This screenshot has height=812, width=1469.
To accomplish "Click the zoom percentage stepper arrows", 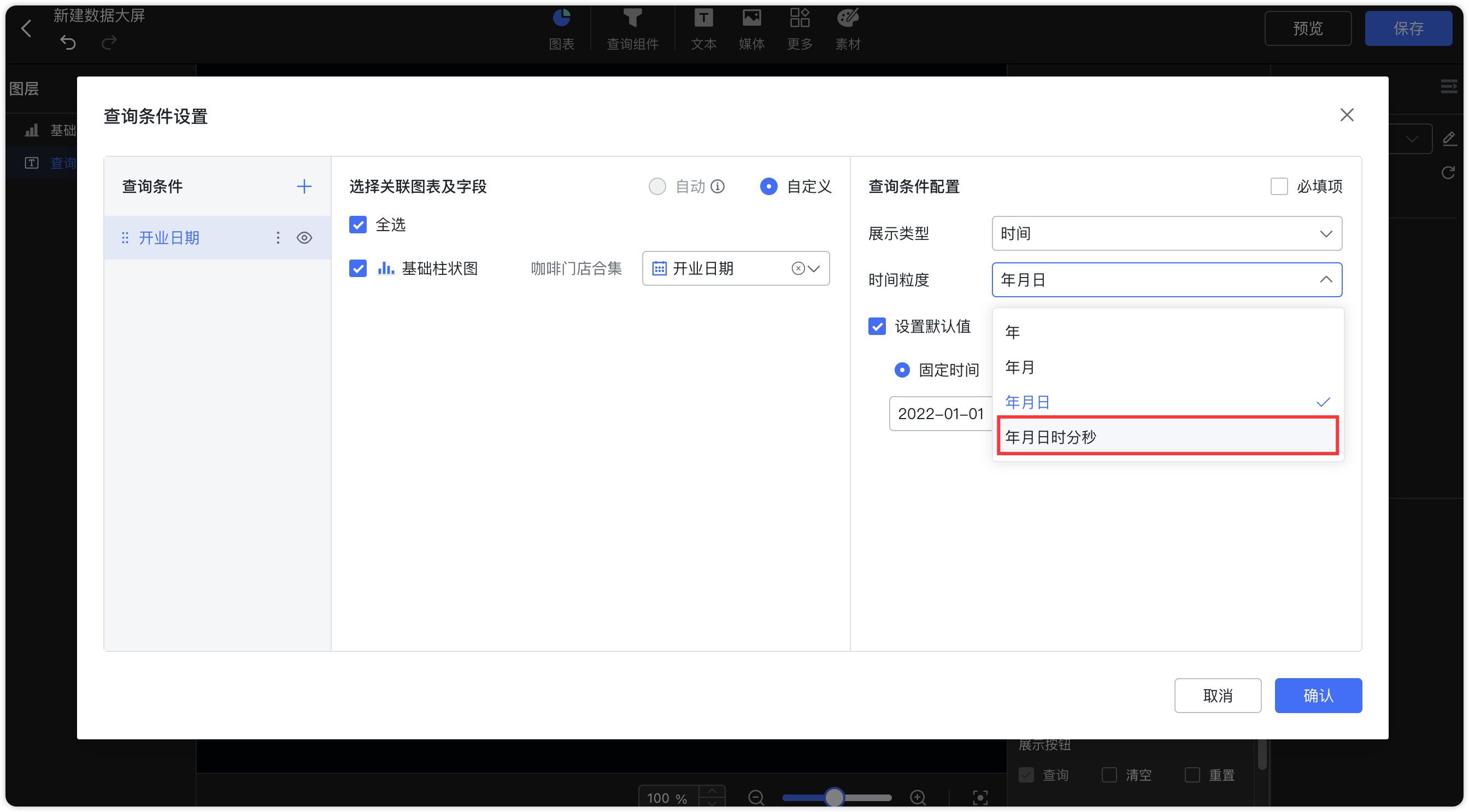I will (x=712, y=797).
